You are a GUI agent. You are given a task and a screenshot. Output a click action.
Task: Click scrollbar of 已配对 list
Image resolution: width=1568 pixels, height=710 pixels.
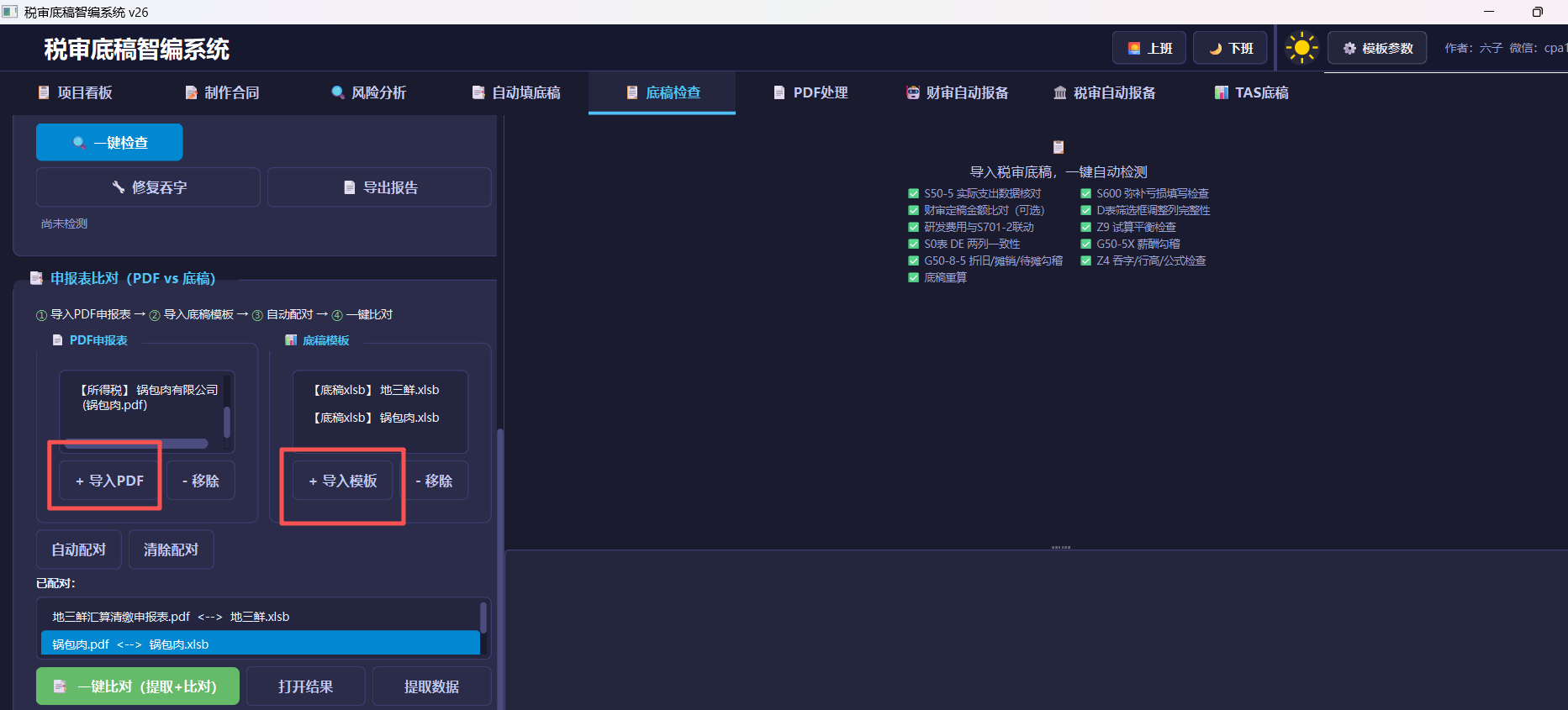[x=483, y=618]
